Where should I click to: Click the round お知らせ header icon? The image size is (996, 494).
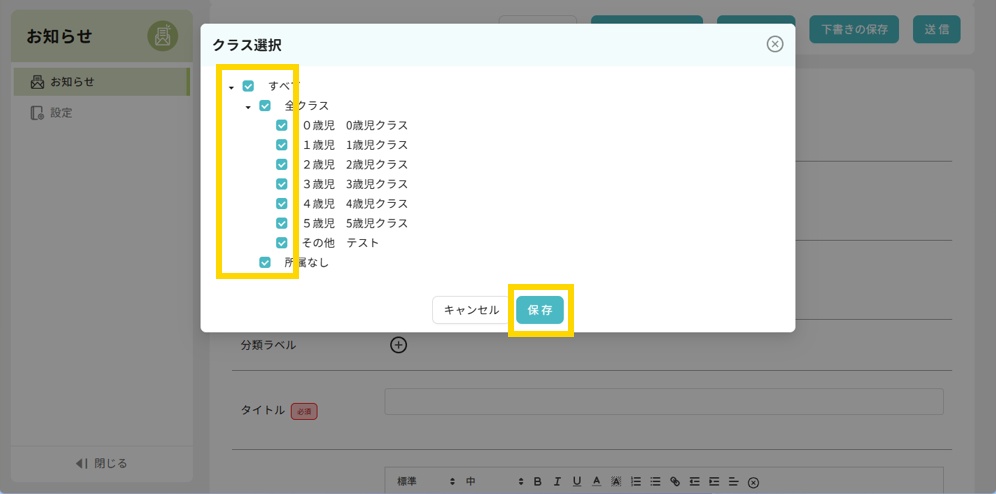162,36
